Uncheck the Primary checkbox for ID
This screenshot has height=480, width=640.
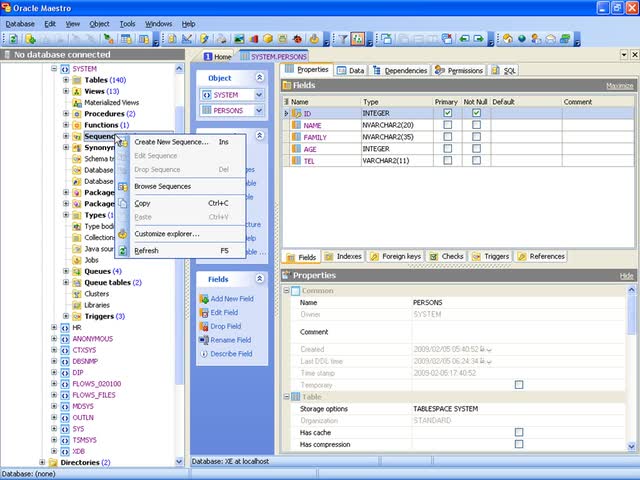(447, 113)
